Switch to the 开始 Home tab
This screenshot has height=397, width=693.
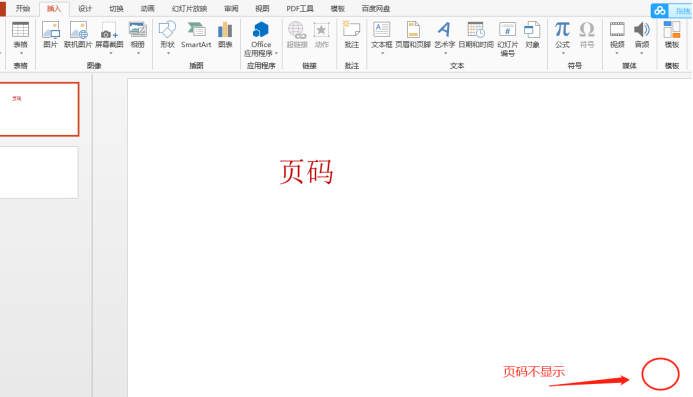pos(23,9)
